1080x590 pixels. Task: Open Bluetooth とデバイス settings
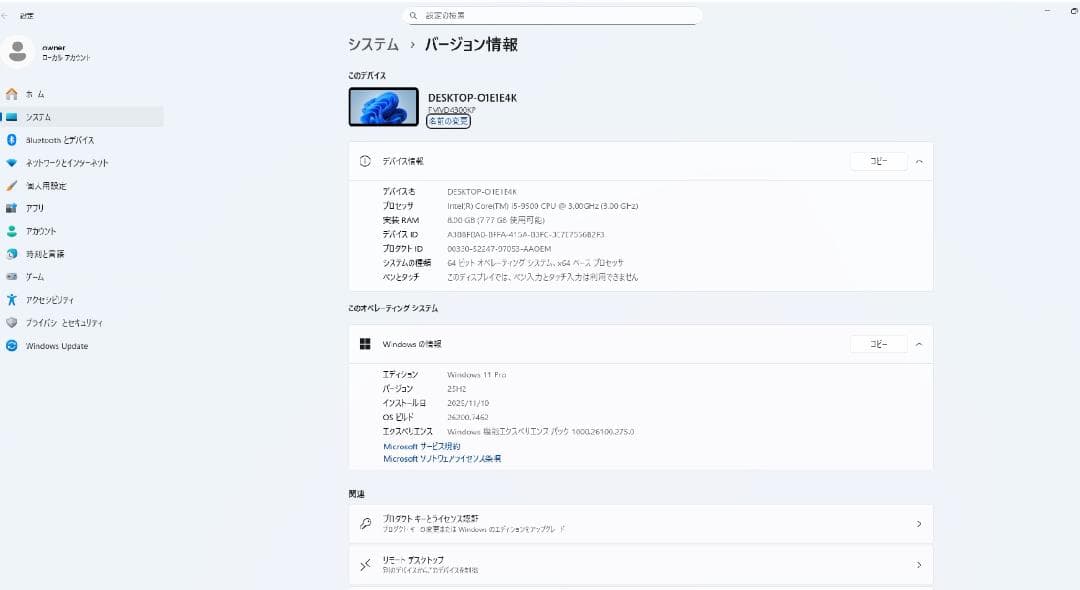pyautogui.click(x=60, y=139)
